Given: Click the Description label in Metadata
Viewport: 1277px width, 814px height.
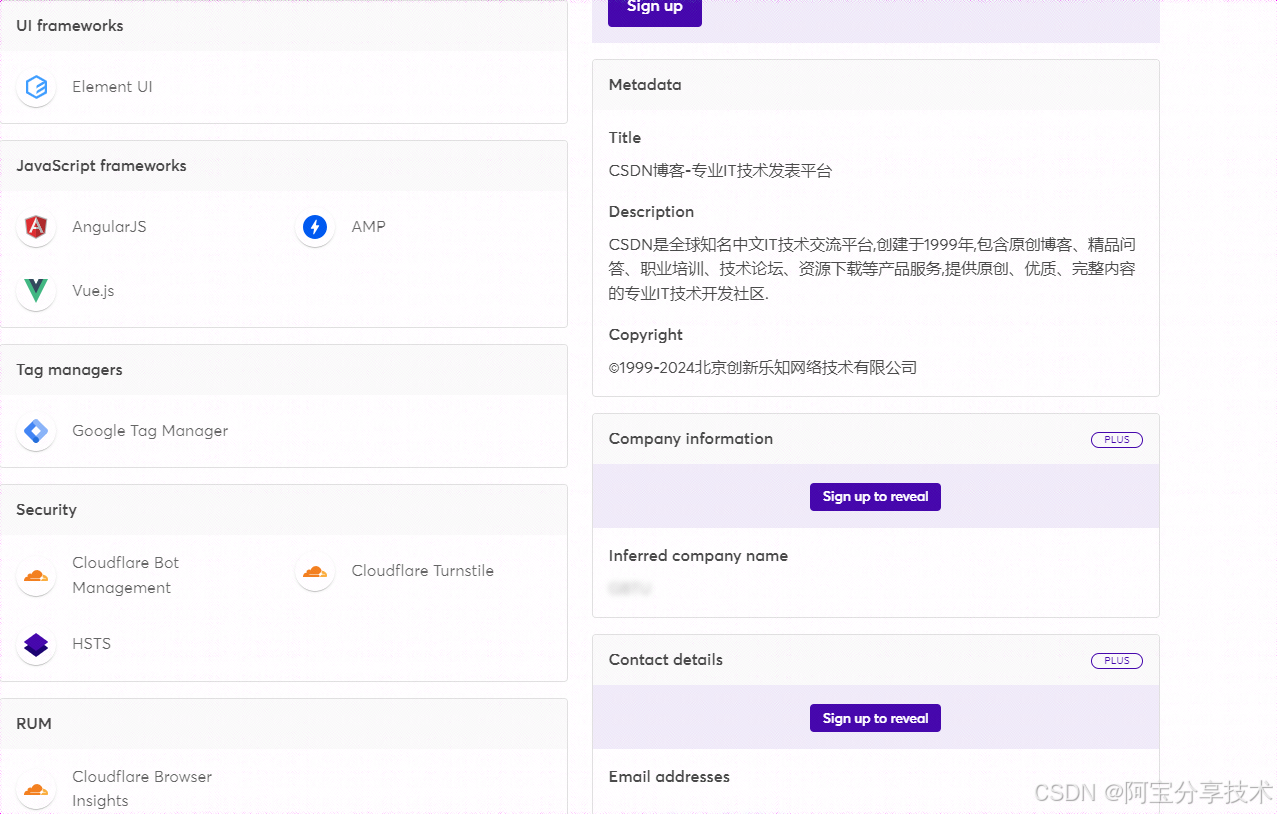Looking at the screenshot, I should point(651,212).
